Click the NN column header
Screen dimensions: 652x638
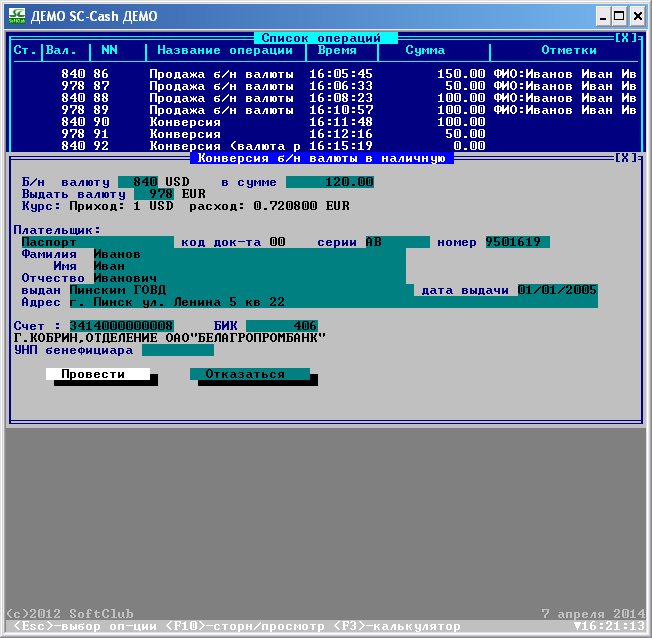110,50
